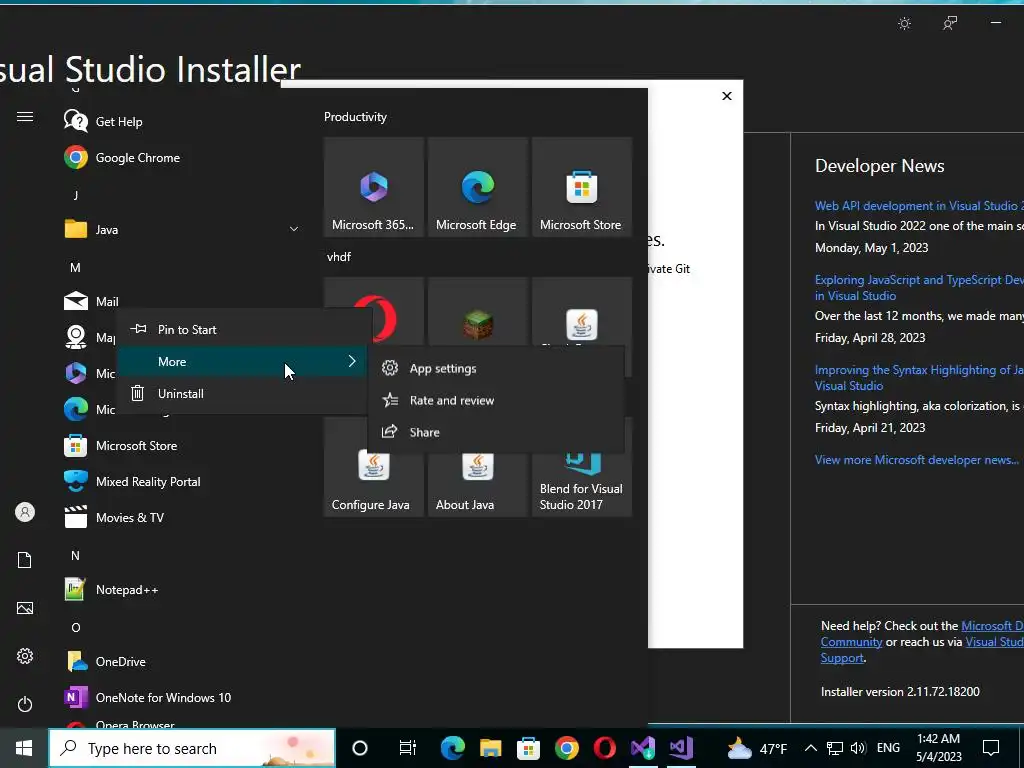Screen dimensions: 1024x768
Task: Open Settings gear in Start sidebar
Action: point(25,656)
